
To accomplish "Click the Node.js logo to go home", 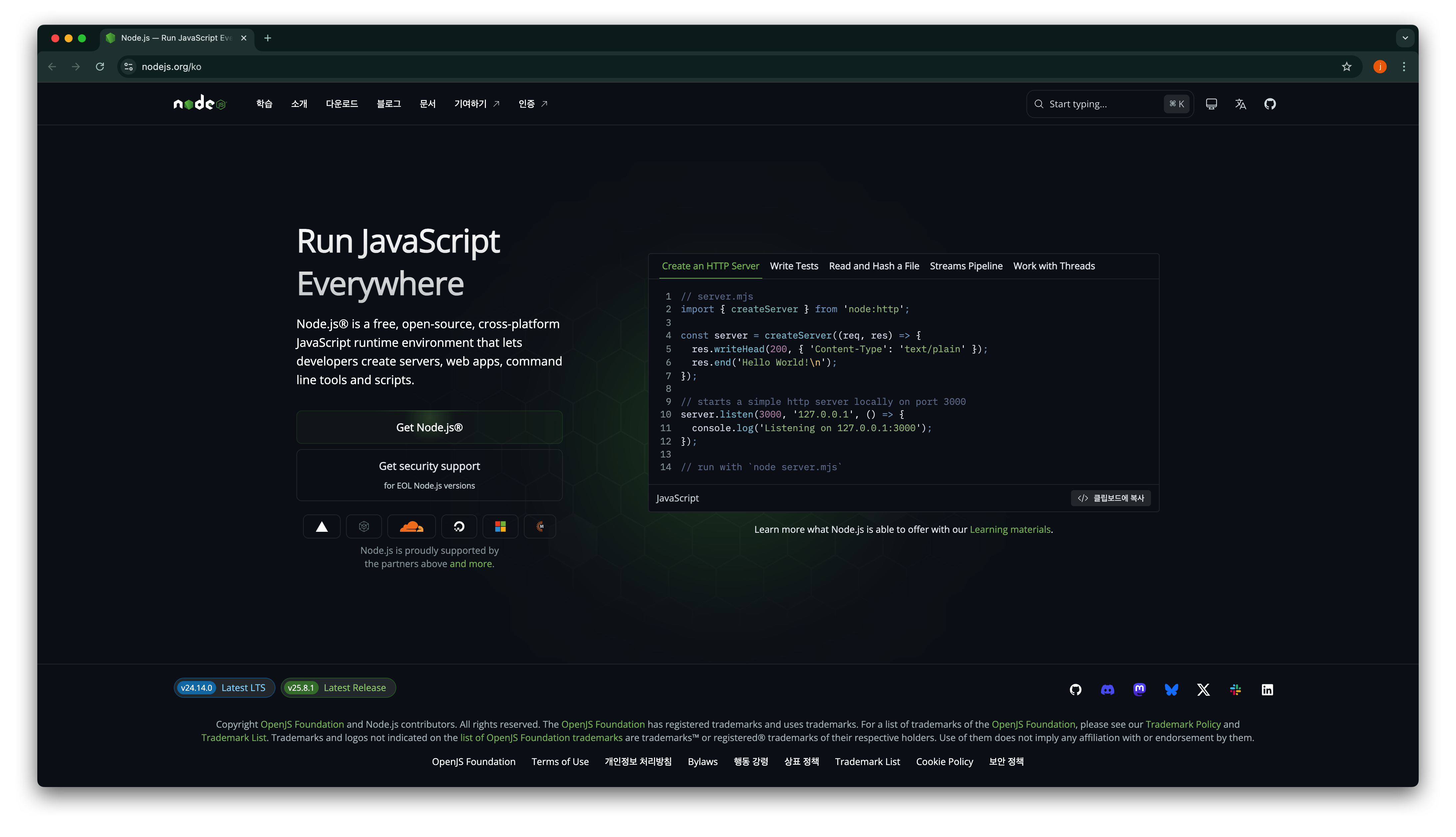I will 199,104.
